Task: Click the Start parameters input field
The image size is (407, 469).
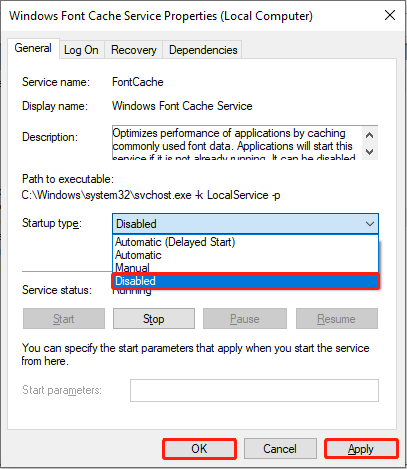Action: click(x=254, y=390)
